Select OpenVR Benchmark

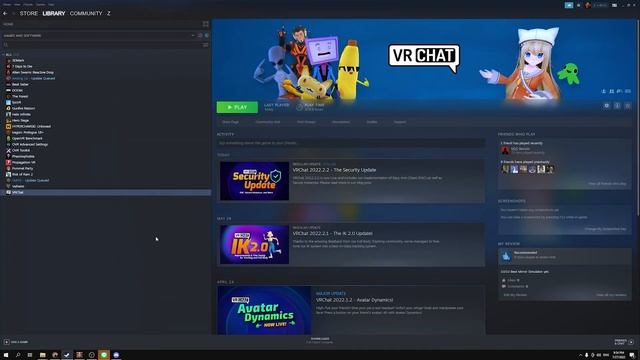click(27, 138)
